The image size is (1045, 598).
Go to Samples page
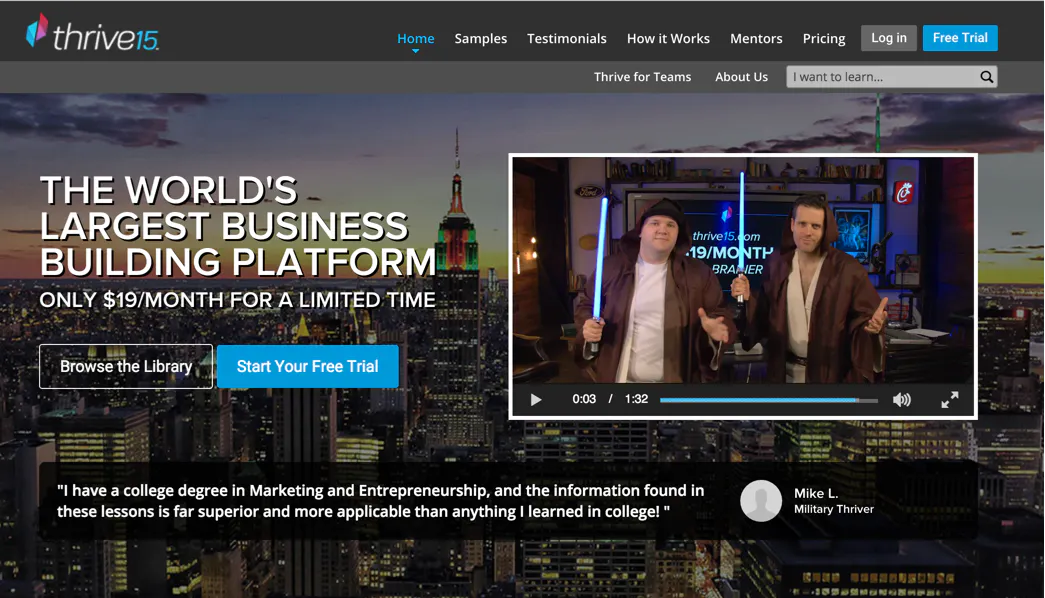pos(481,39)
